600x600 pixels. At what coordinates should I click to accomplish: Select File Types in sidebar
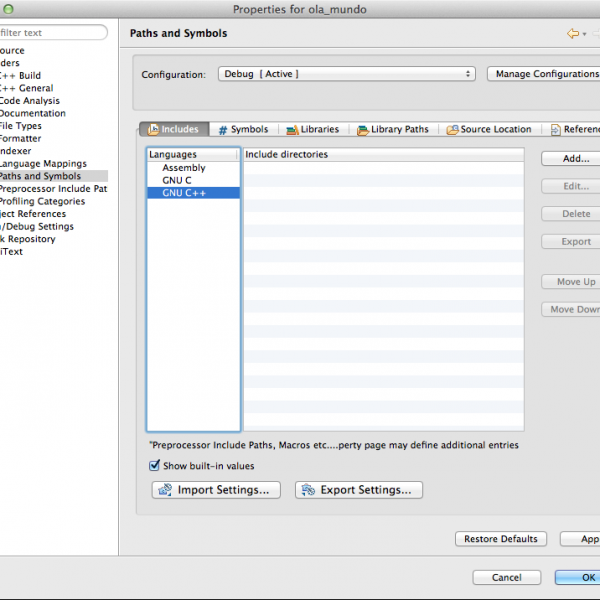click(21, 126)
